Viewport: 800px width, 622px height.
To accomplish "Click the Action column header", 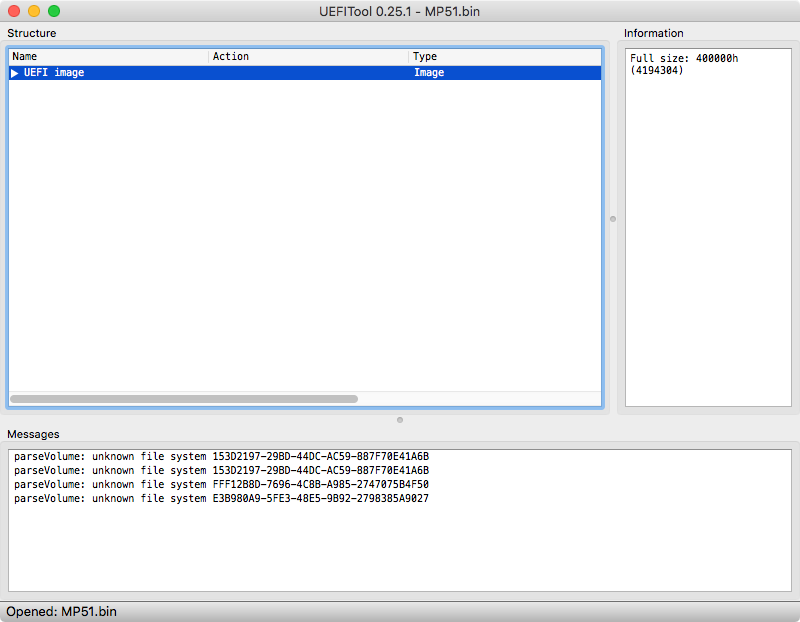I will (308, 56).
